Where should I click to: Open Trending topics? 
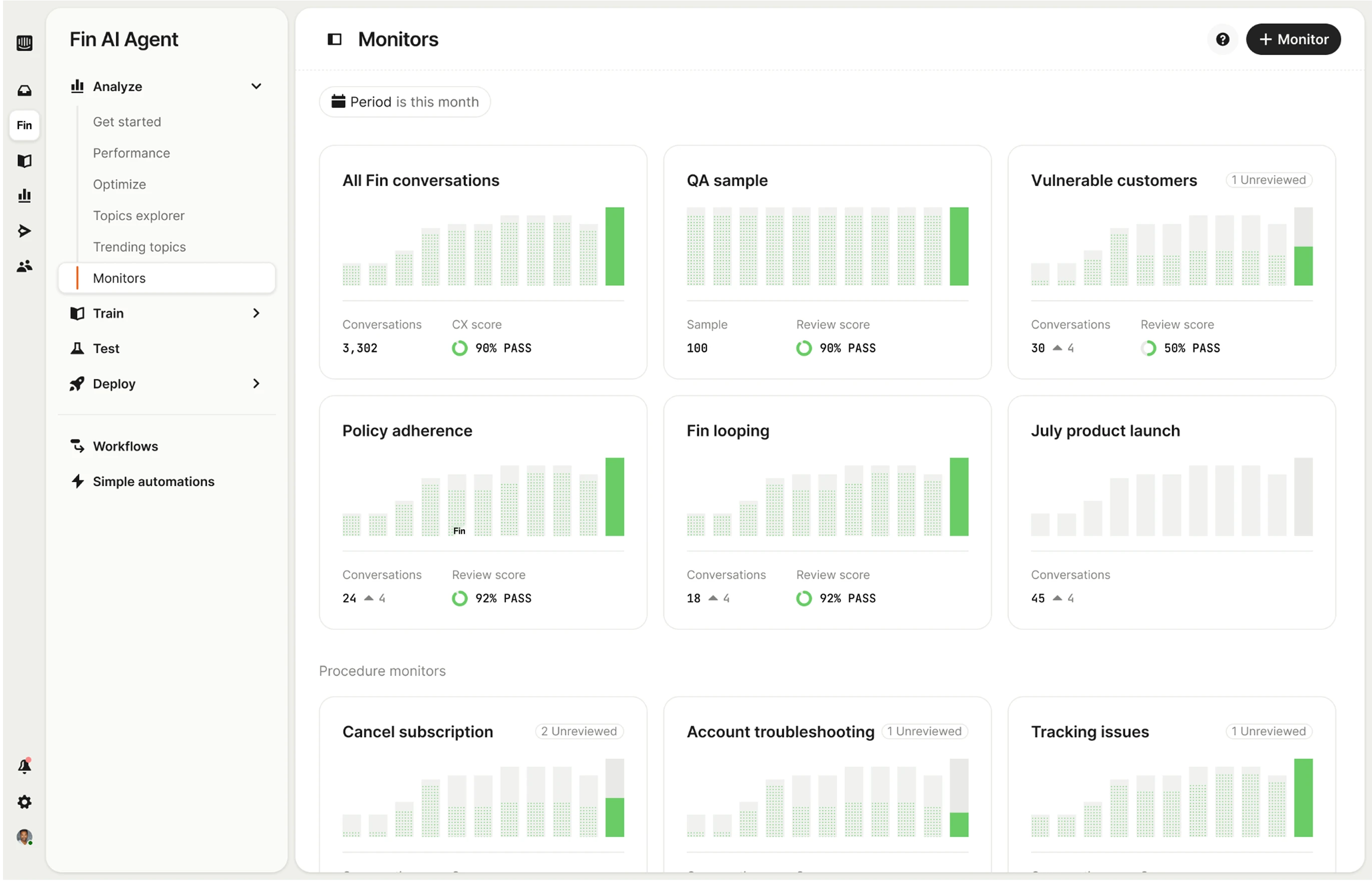click(140, 247)
